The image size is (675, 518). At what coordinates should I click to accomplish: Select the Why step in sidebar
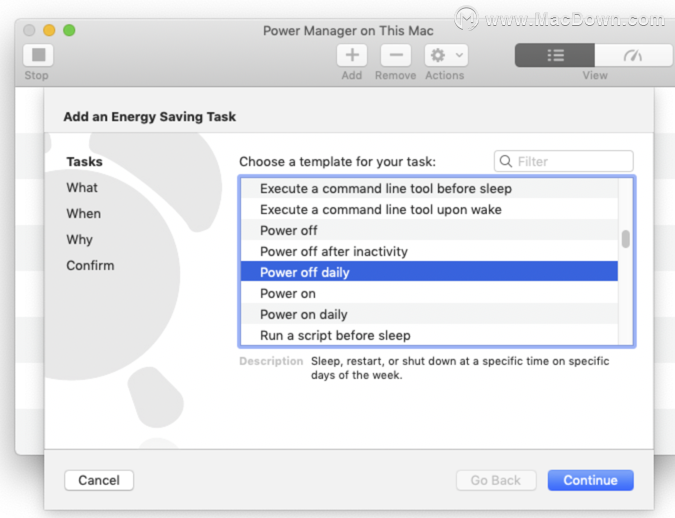(79, 239)
